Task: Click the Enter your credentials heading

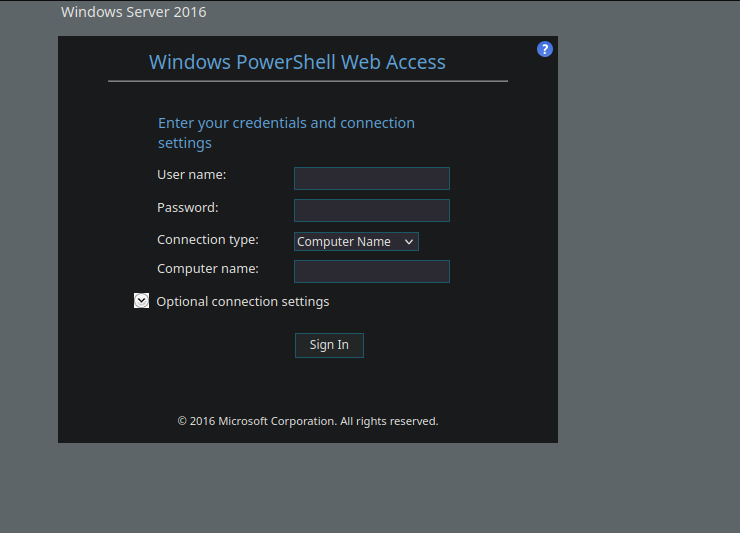Action: click(x=286, y=133)
